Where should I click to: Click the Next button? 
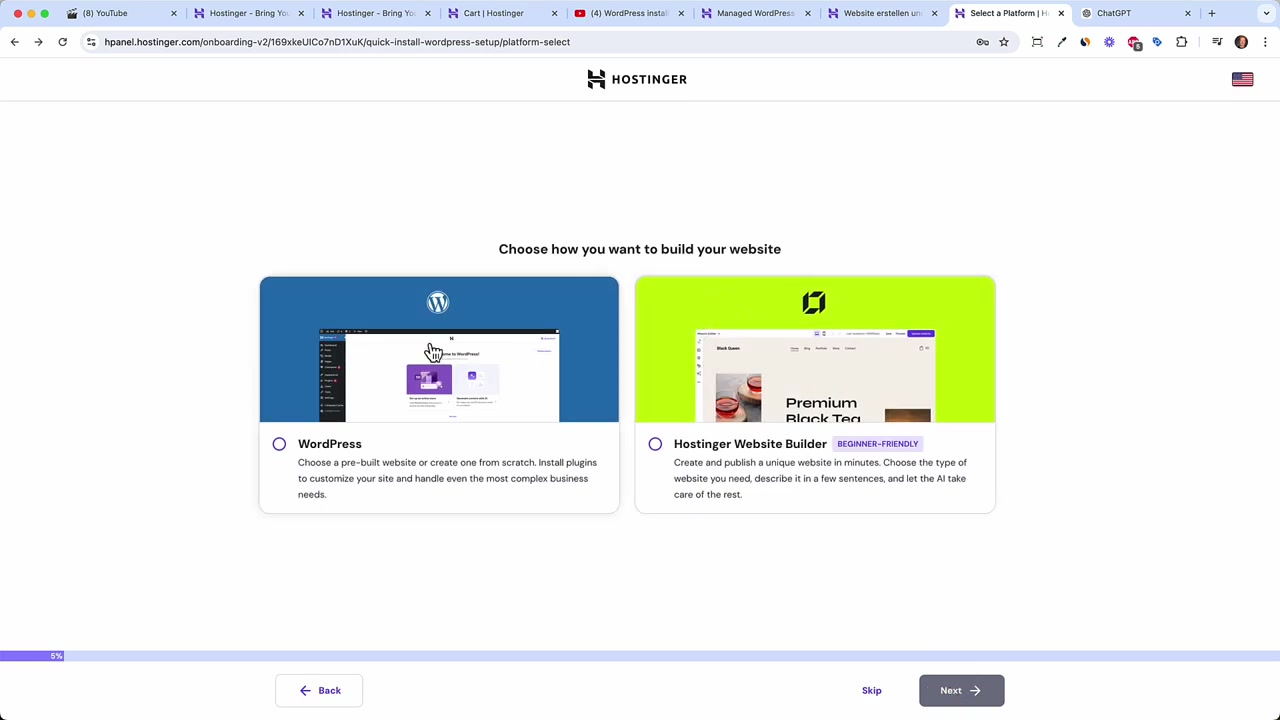click(962, 690)
